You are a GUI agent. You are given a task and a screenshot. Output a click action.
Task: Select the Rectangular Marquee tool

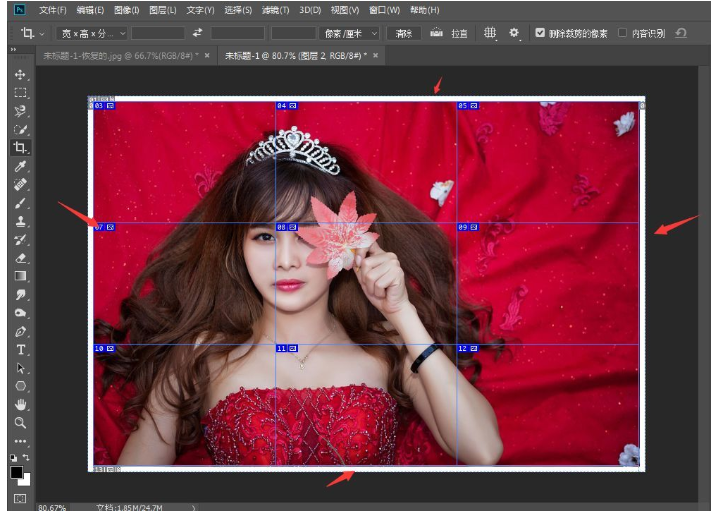20,93
